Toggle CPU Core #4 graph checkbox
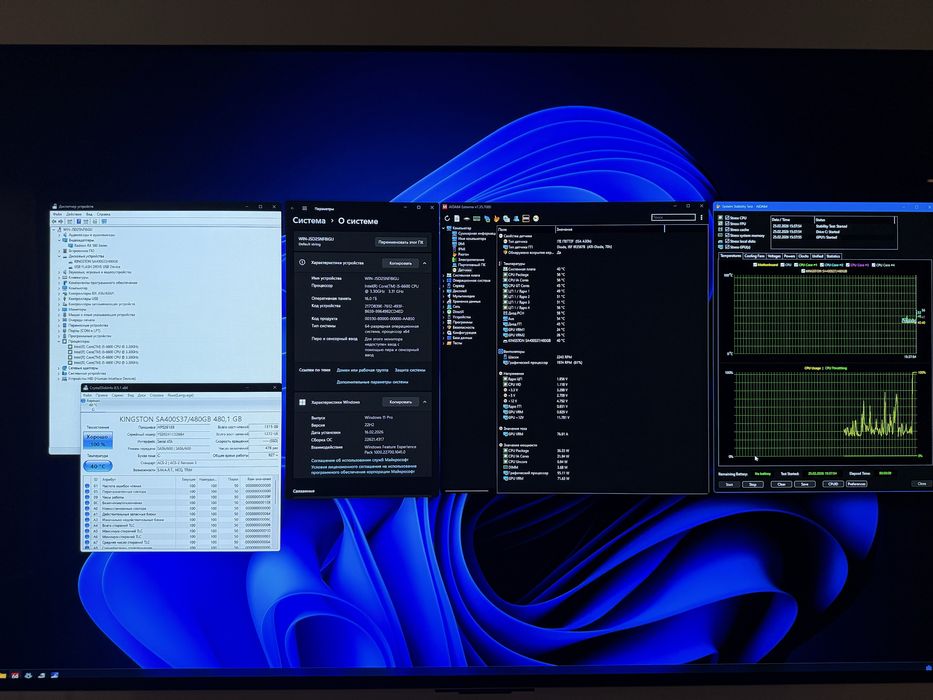Screen dimensions: 933x700 pyautogui.click(x=873, y=265)
